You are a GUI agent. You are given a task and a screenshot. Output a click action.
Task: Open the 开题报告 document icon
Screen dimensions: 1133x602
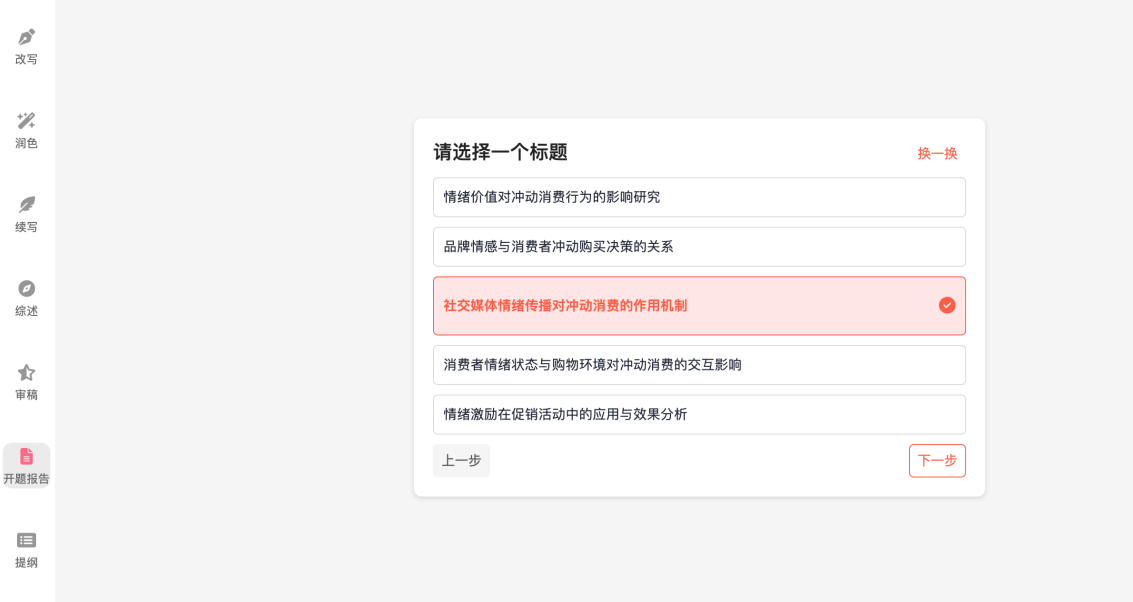(27, 456)
